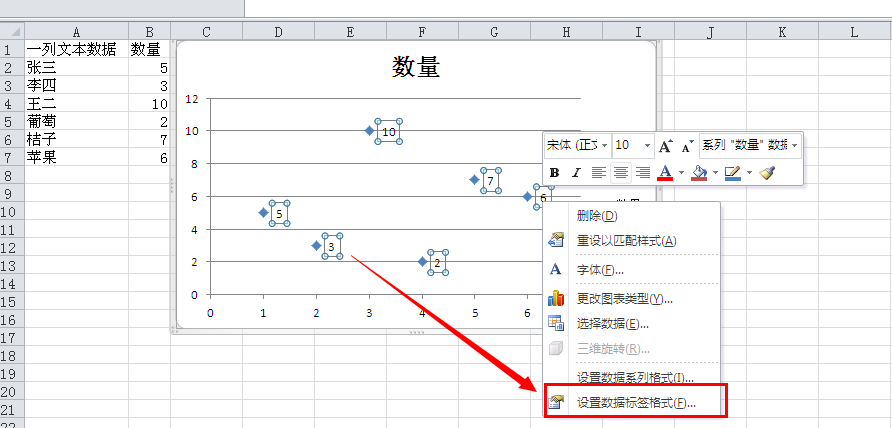The width and height of the screenshot is (892, 428).
Task: Select 更改图表类型(Y)... menu item
Action: tap(632, 299)
